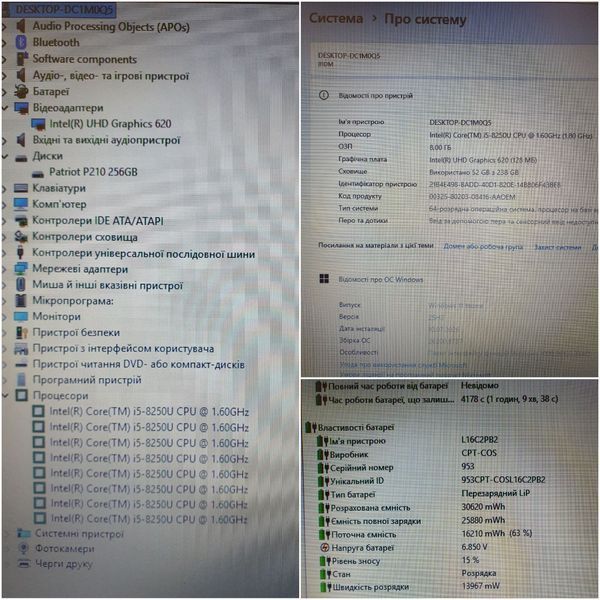600x600 pixels.
Task: Click the Patriot P210 256GB disk icon
Action: click(x=38, y=173)
